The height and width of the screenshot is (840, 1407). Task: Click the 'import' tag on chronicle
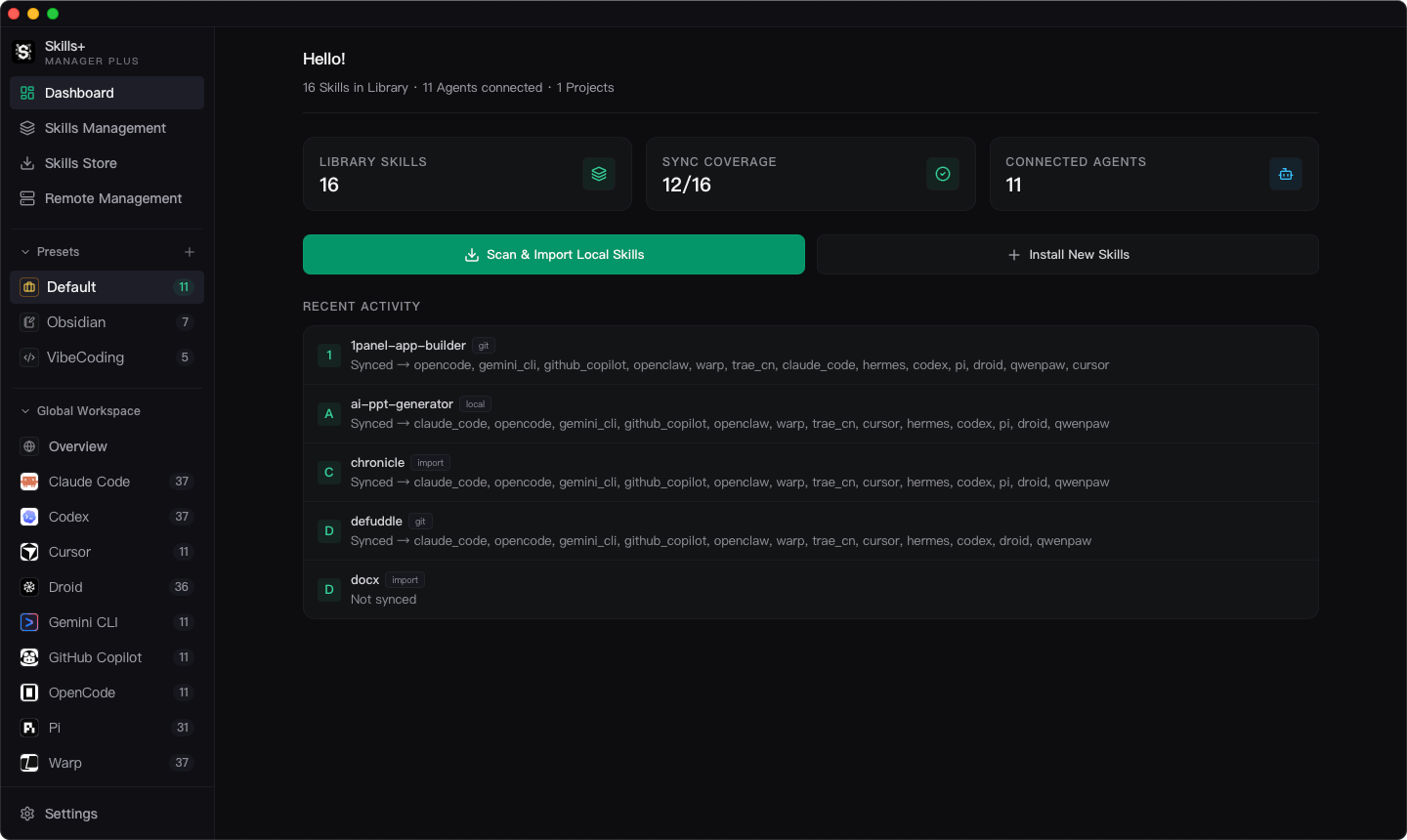pyautogui.click(x=430, y=463)
